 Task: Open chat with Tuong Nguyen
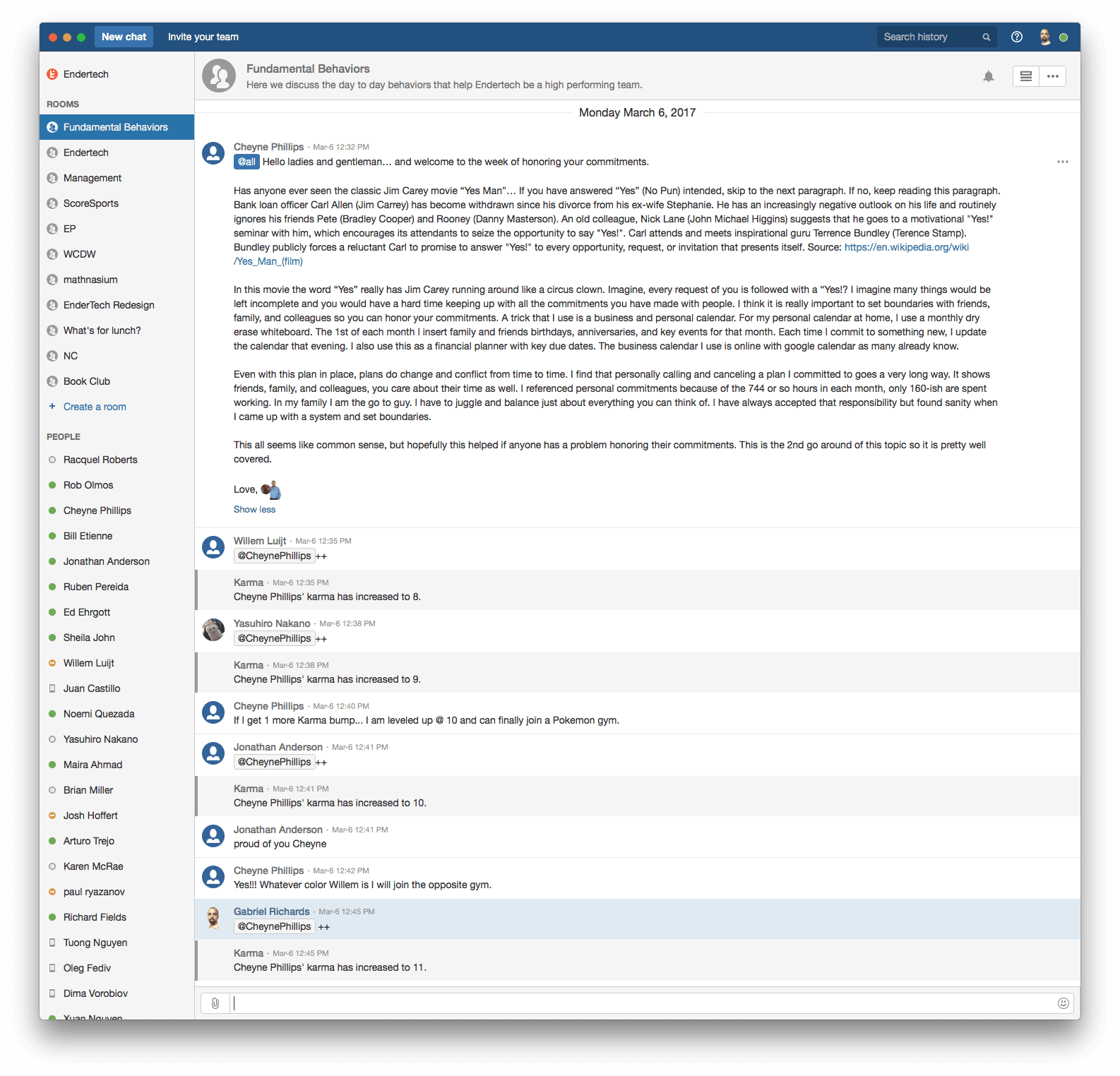117,943
